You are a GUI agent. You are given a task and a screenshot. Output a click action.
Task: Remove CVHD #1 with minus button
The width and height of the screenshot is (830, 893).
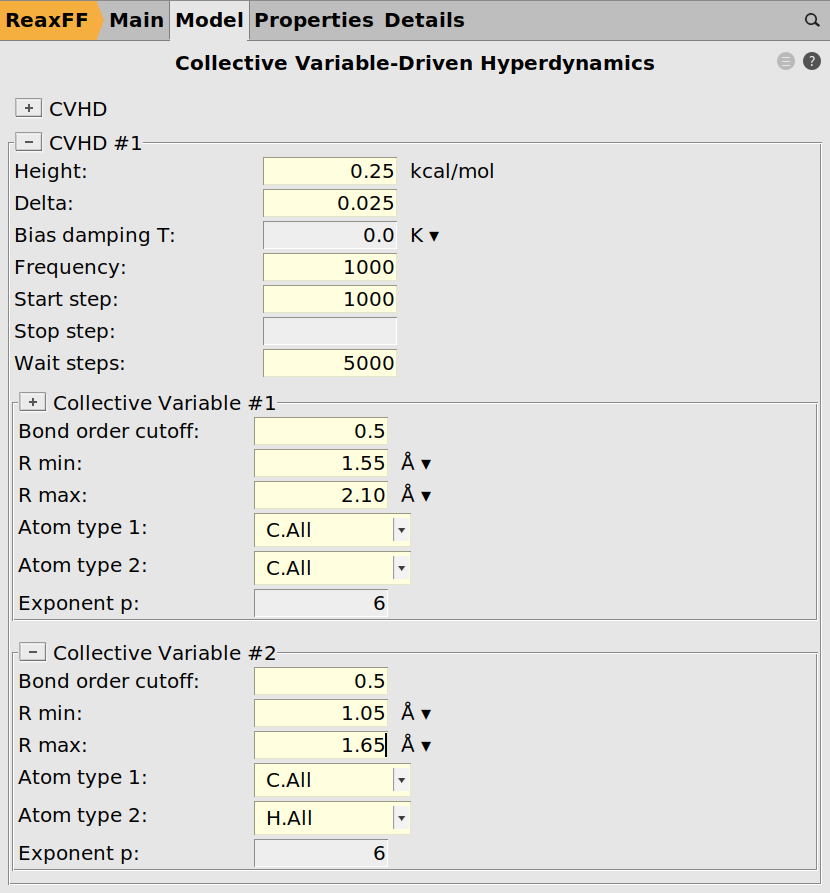click(x=28, y=142)
